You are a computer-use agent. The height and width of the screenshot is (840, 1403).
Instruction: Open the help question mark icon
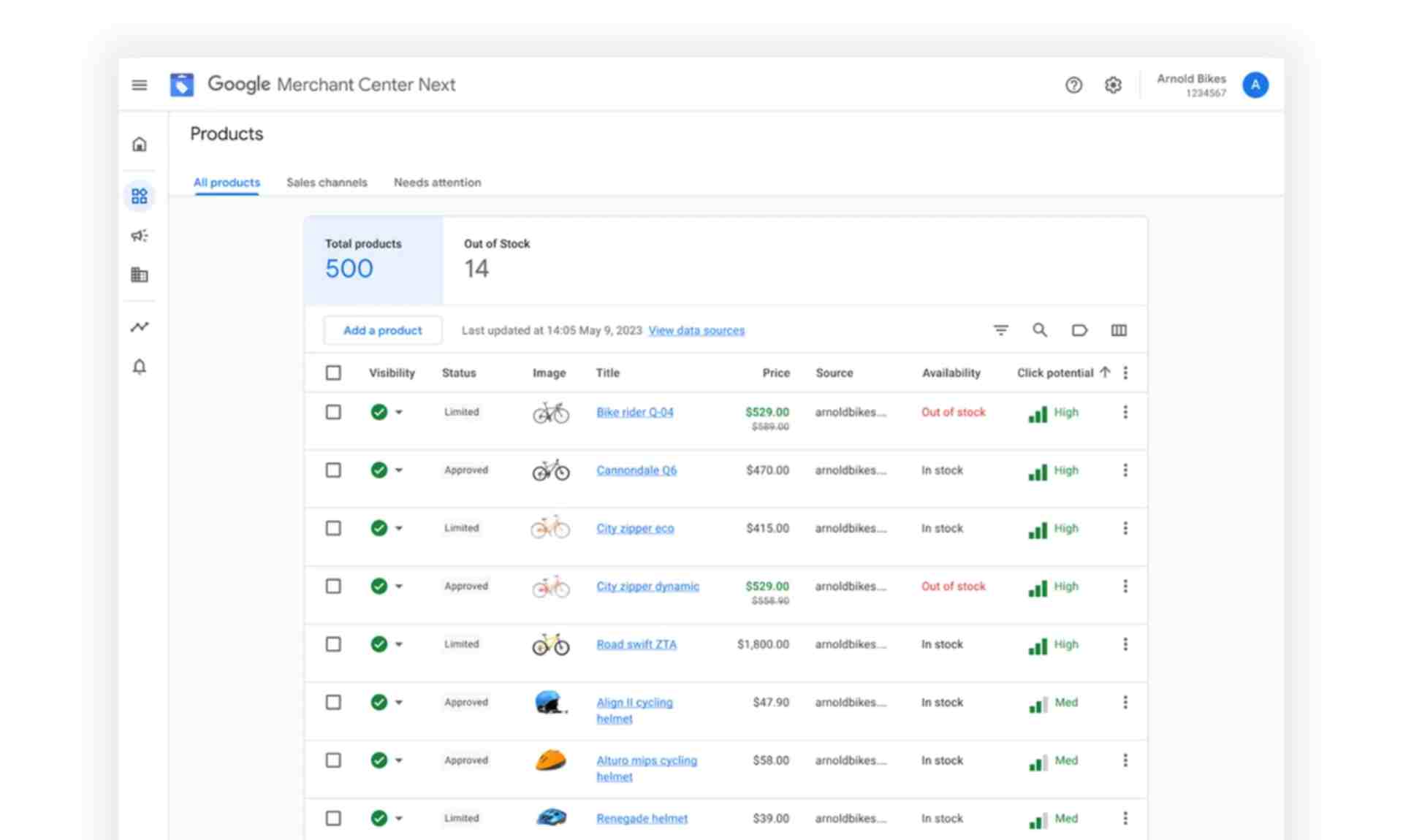[x=1073, y=85]
